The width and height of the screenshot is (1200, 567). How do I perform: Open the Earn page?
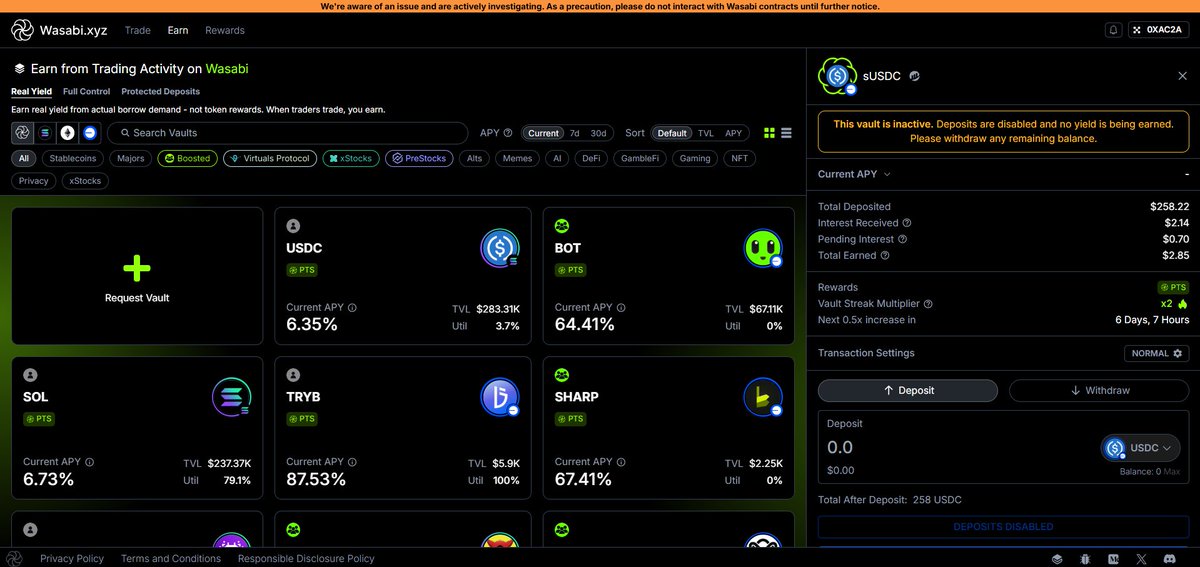(178, 30)
